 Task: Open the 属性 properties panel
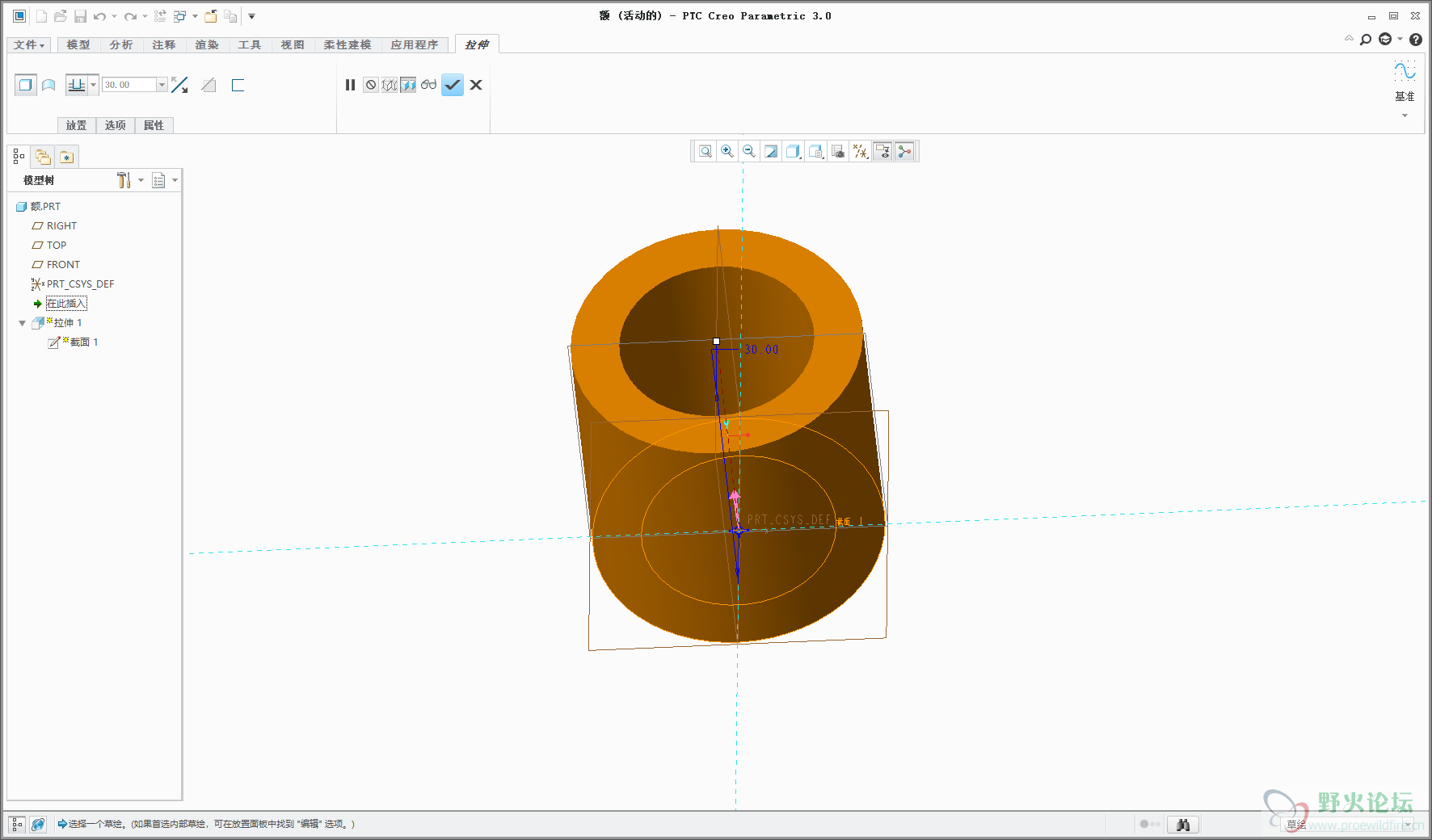tap(154, 125)
